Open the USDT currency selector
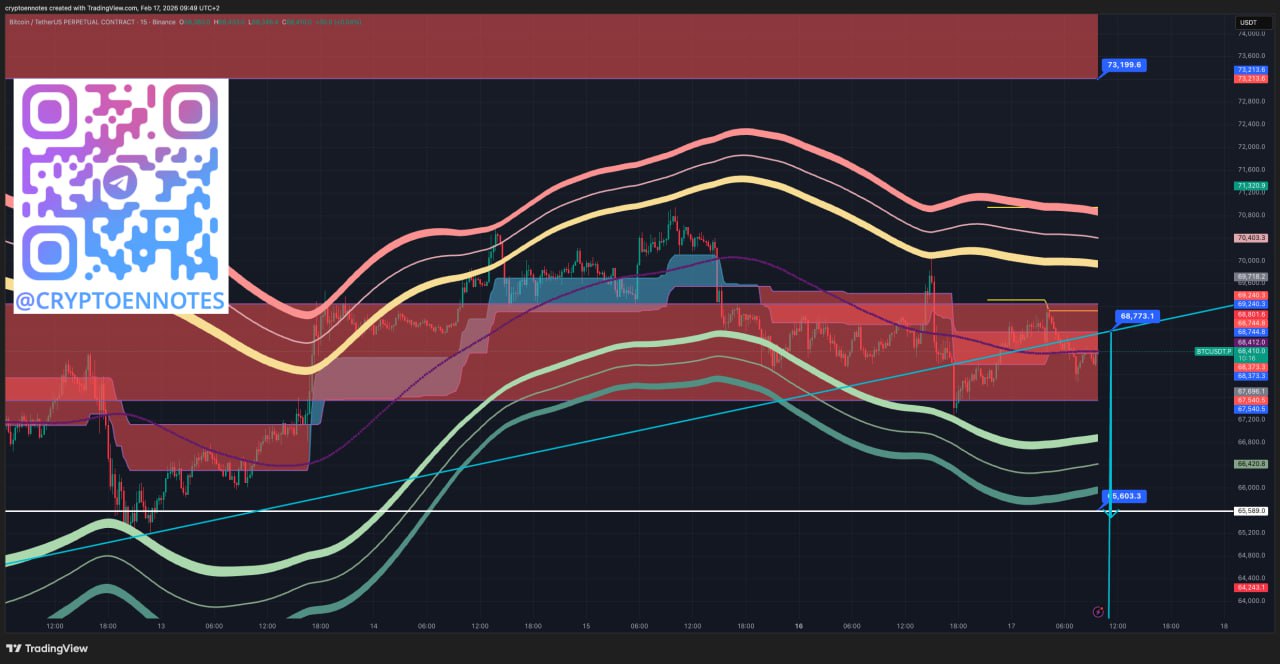The height and width of the screenshot is (664, 1280). 1249,22
